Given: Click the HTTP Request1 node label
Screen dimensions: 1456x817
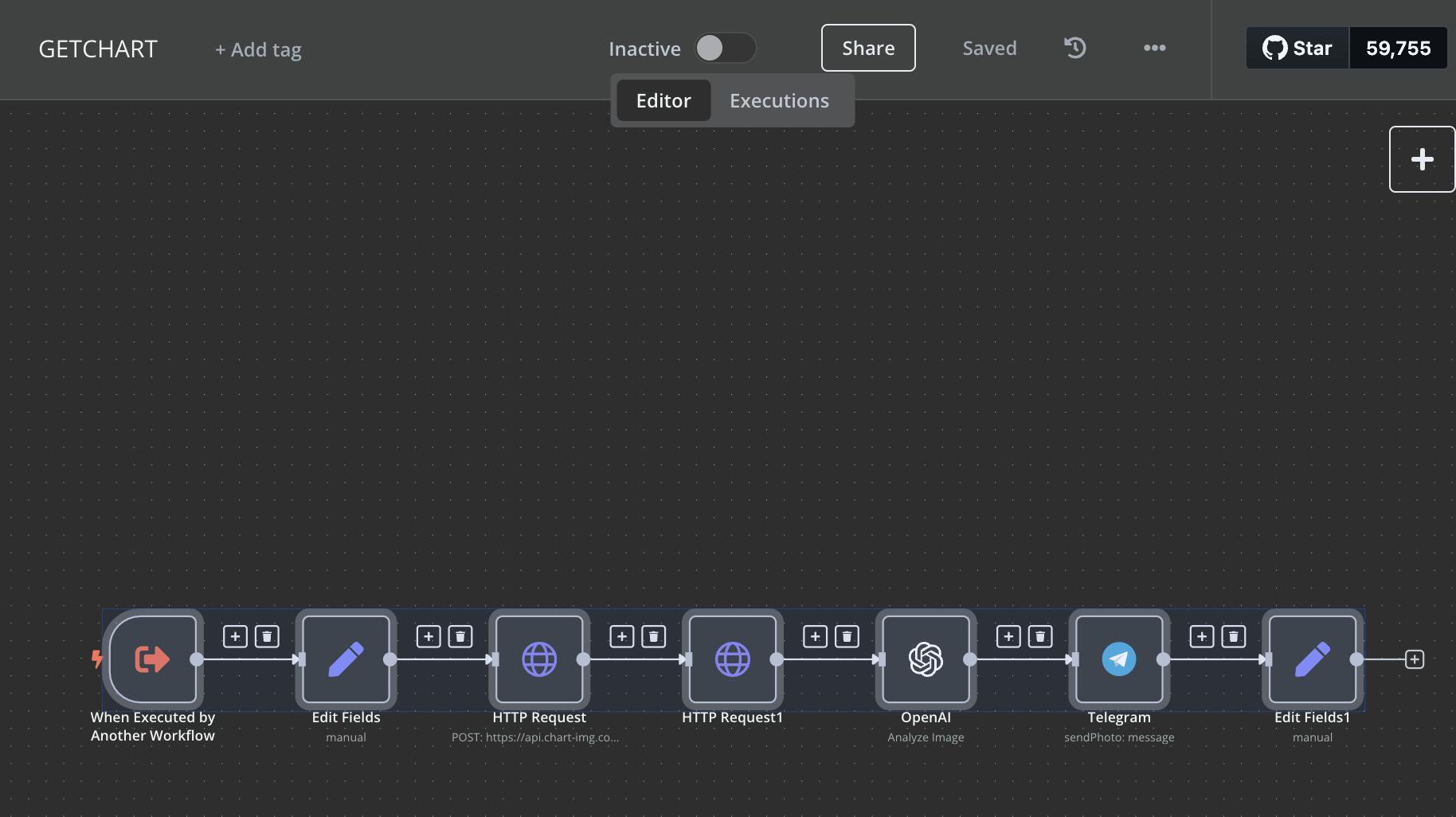Looking at the screenshot, I should coord(733,717).
